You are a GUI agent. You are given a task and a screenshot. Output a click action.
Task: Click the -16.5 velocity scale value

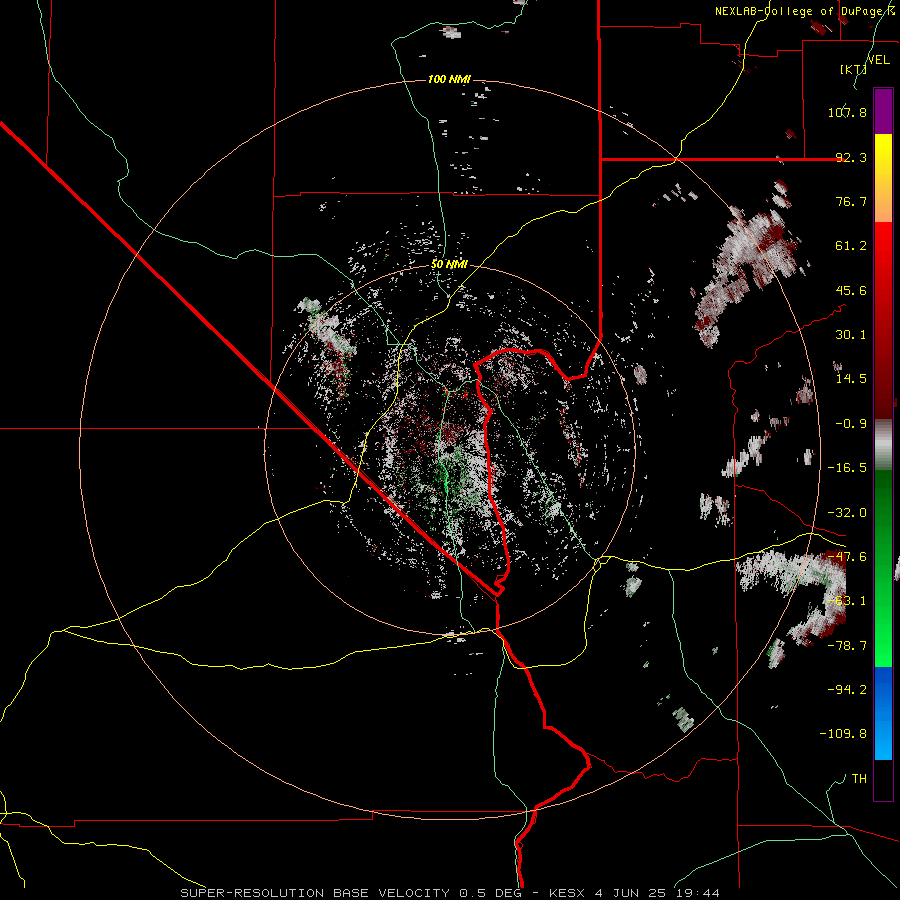[847, 468]
